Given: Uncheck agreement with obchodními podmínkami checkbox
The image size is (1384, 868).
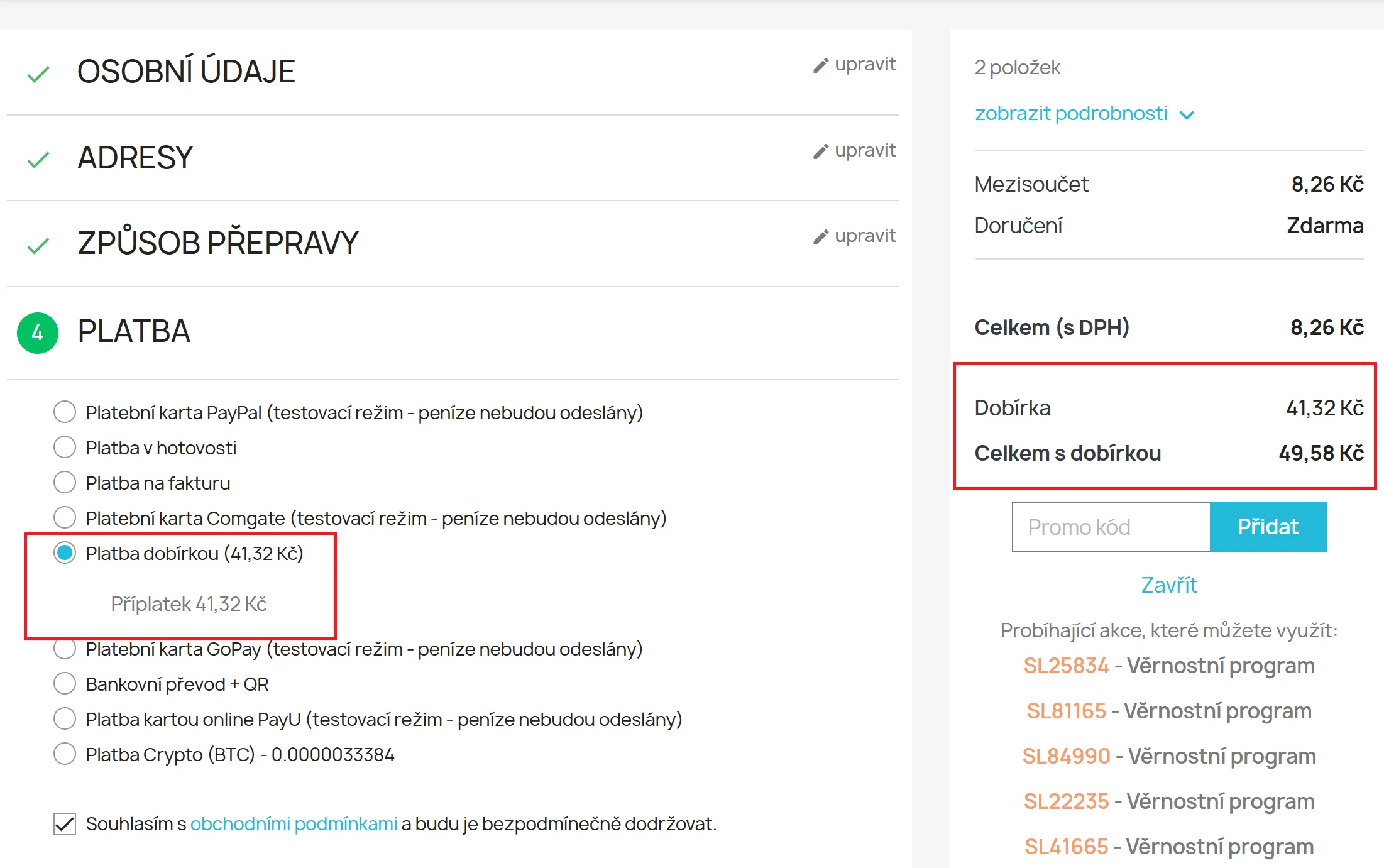Looking at the screenshot, I should (65, 823).
